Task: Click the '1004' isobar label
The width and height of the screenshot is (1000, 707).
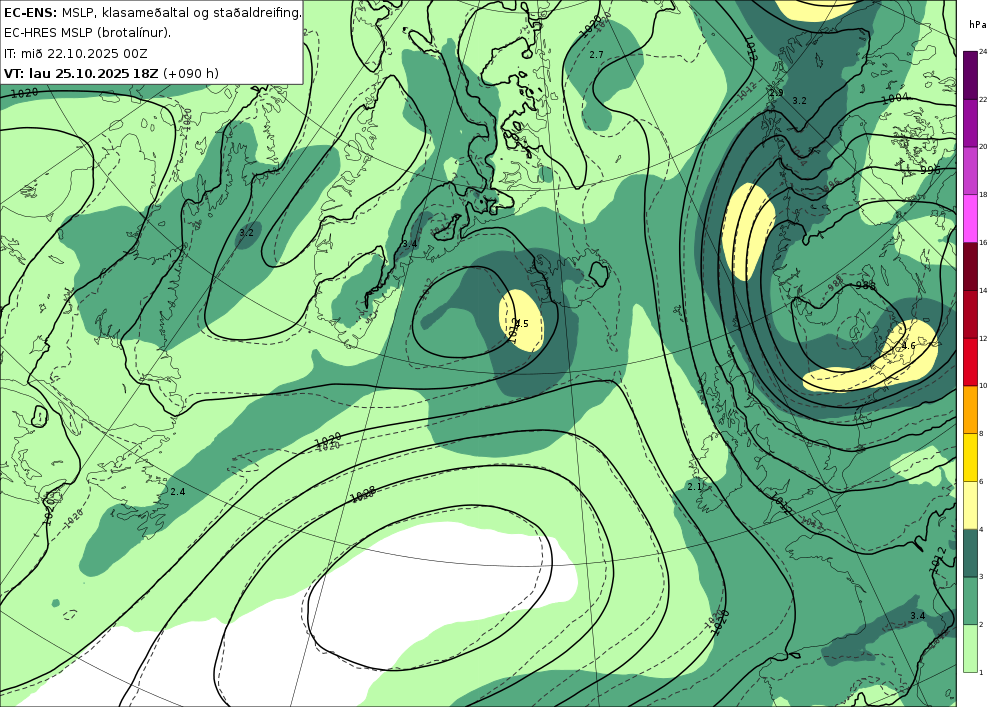Action: point(895,98)
